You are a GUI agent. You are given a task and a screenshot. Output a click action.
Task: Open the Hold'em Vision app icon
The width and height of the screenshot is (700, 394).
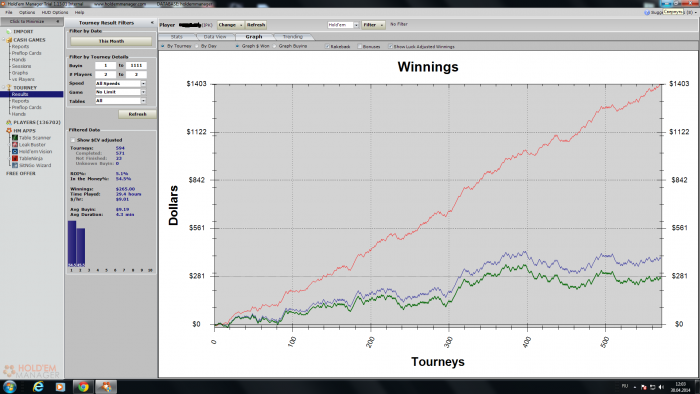[15, 151]
